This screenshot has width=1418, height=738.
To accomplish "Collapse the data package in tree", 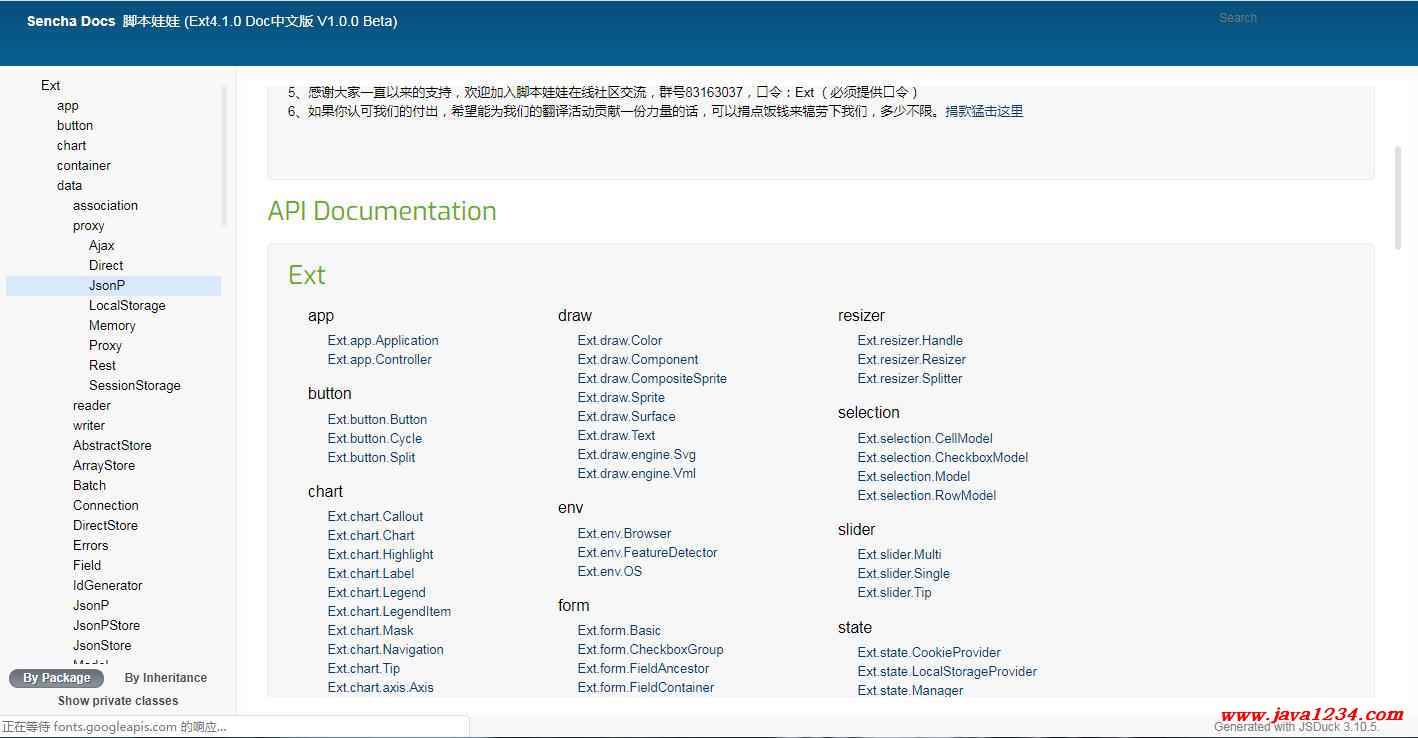I will pyautogui.click(x=70, y=186).
